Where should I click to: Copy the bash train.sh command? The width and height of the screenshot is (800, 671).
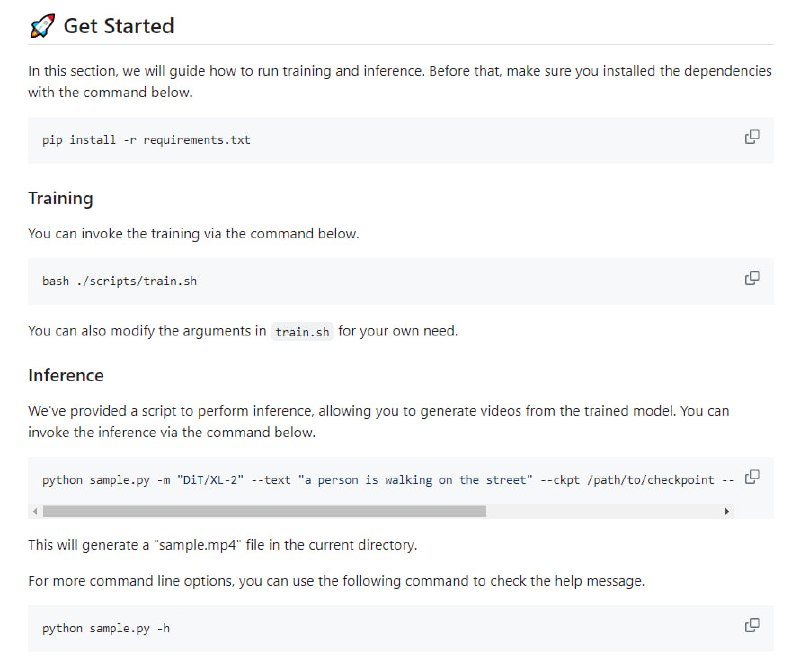pyautogui.click(x=752, y=278)
